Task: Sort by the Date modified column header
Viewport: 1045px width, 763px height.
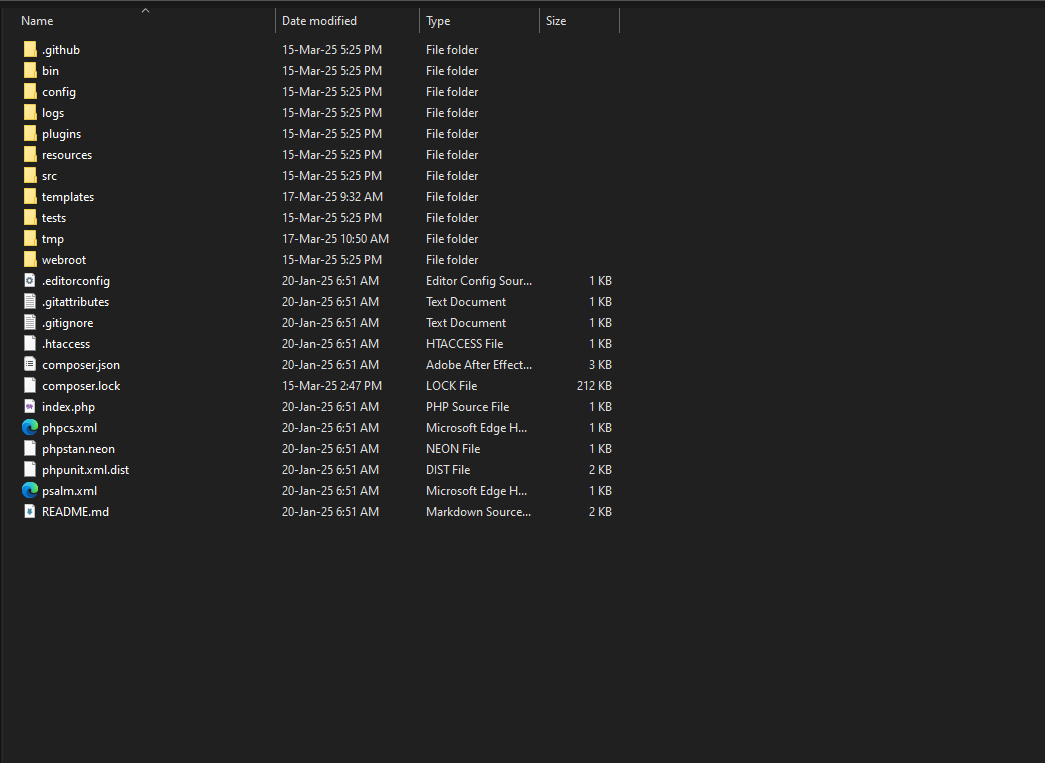Action: click(319, 21)
